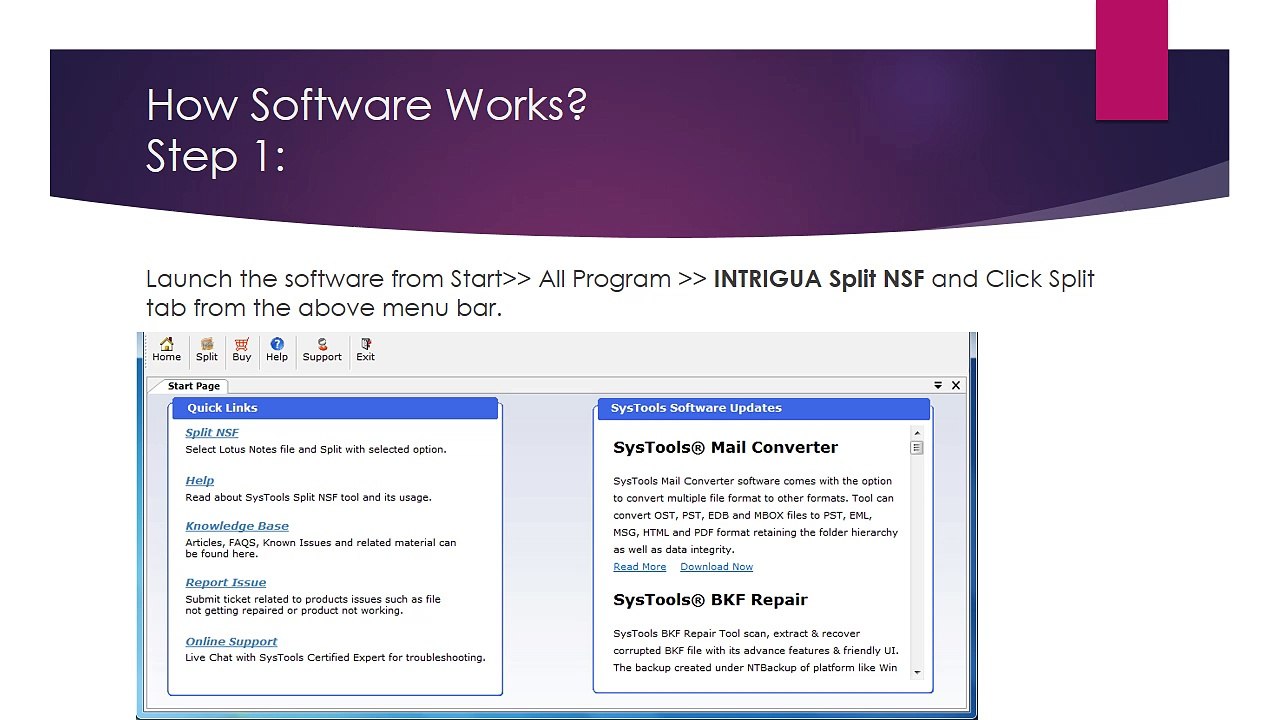Click Read More under Mail Converter
Screen dimensions: 1280x720
[640, 567]
